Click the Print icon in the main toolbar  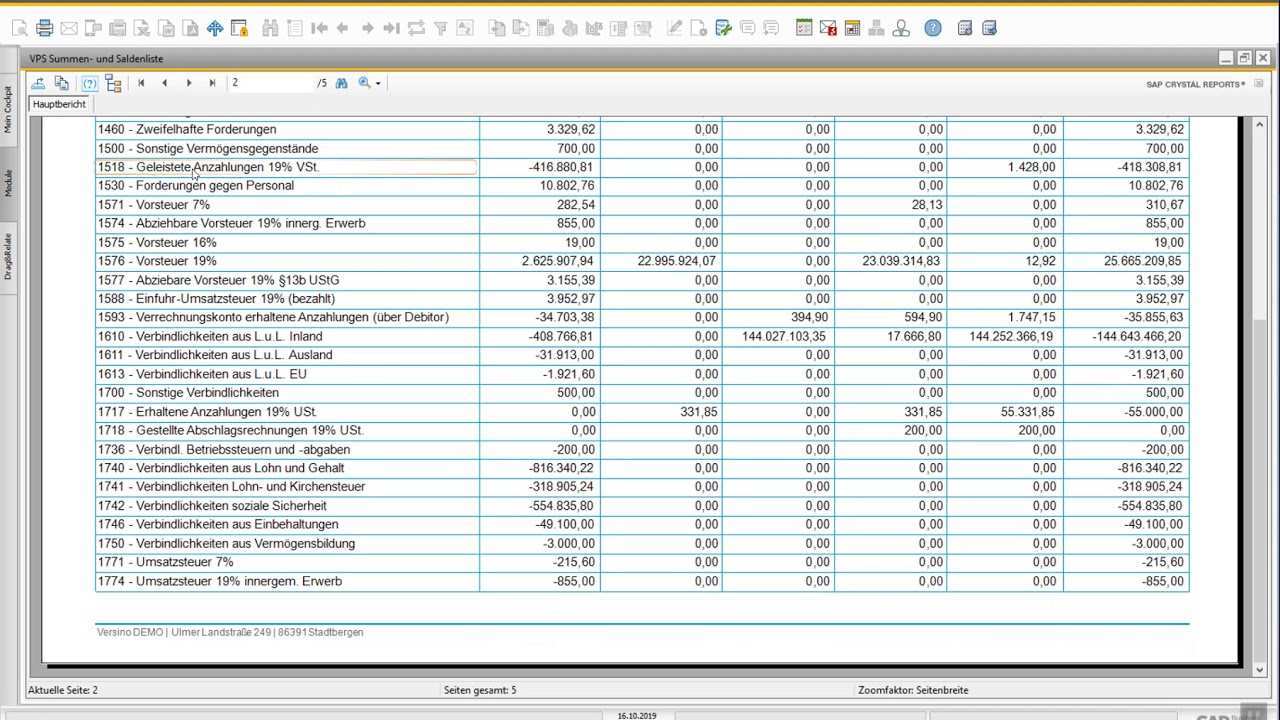45,29
